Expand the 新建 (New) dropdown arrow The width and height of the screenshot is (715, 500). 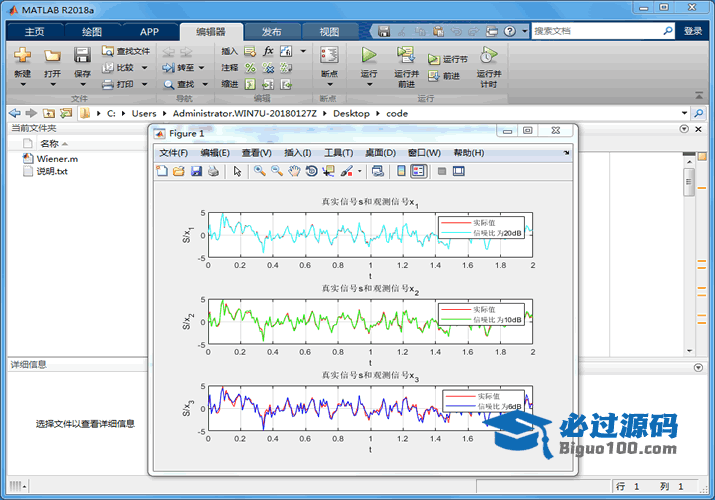point(23,85)
